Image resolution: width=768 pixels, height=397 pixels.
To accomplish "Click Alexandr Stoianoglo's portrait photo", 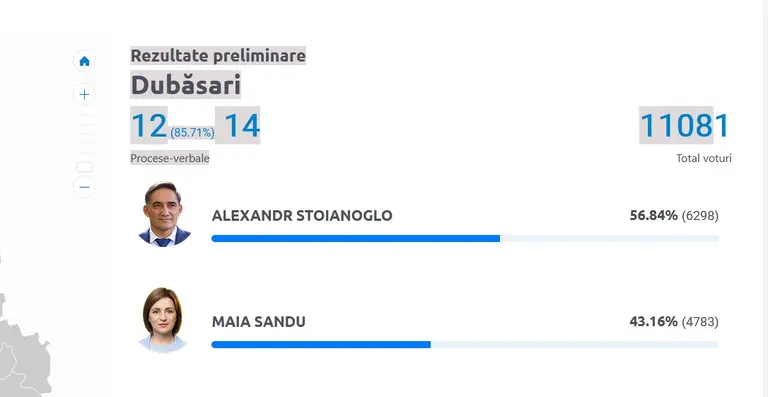I will [x=164, y=214].
